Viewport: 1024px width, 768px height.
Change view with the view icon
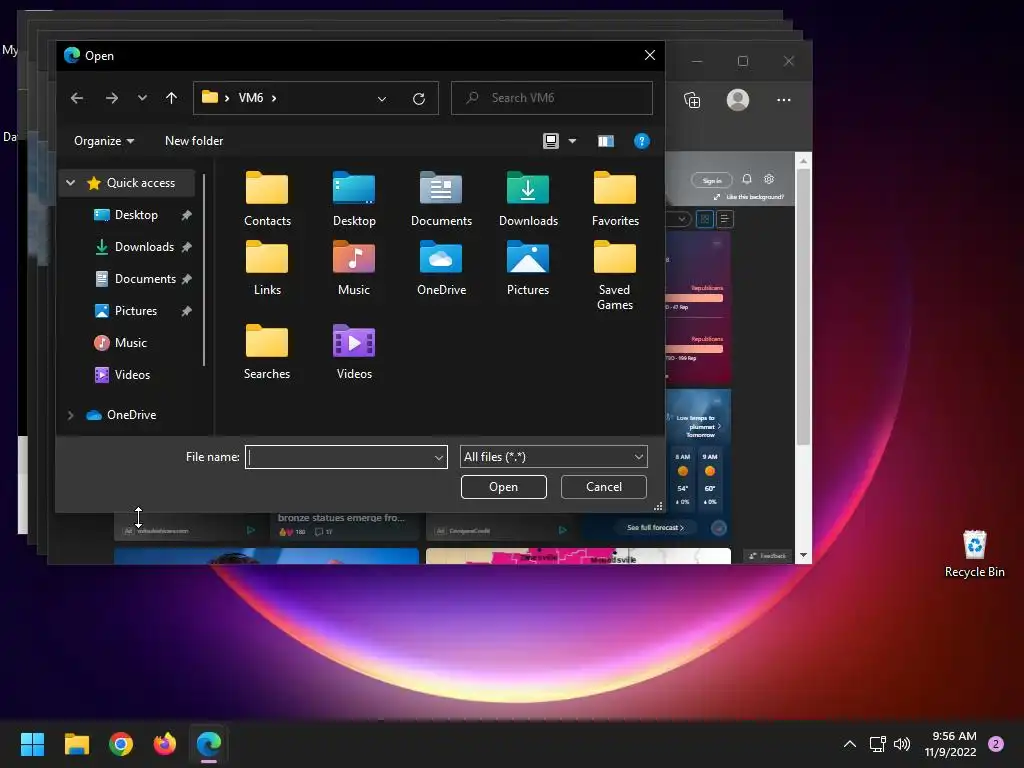tap(551, 141)
